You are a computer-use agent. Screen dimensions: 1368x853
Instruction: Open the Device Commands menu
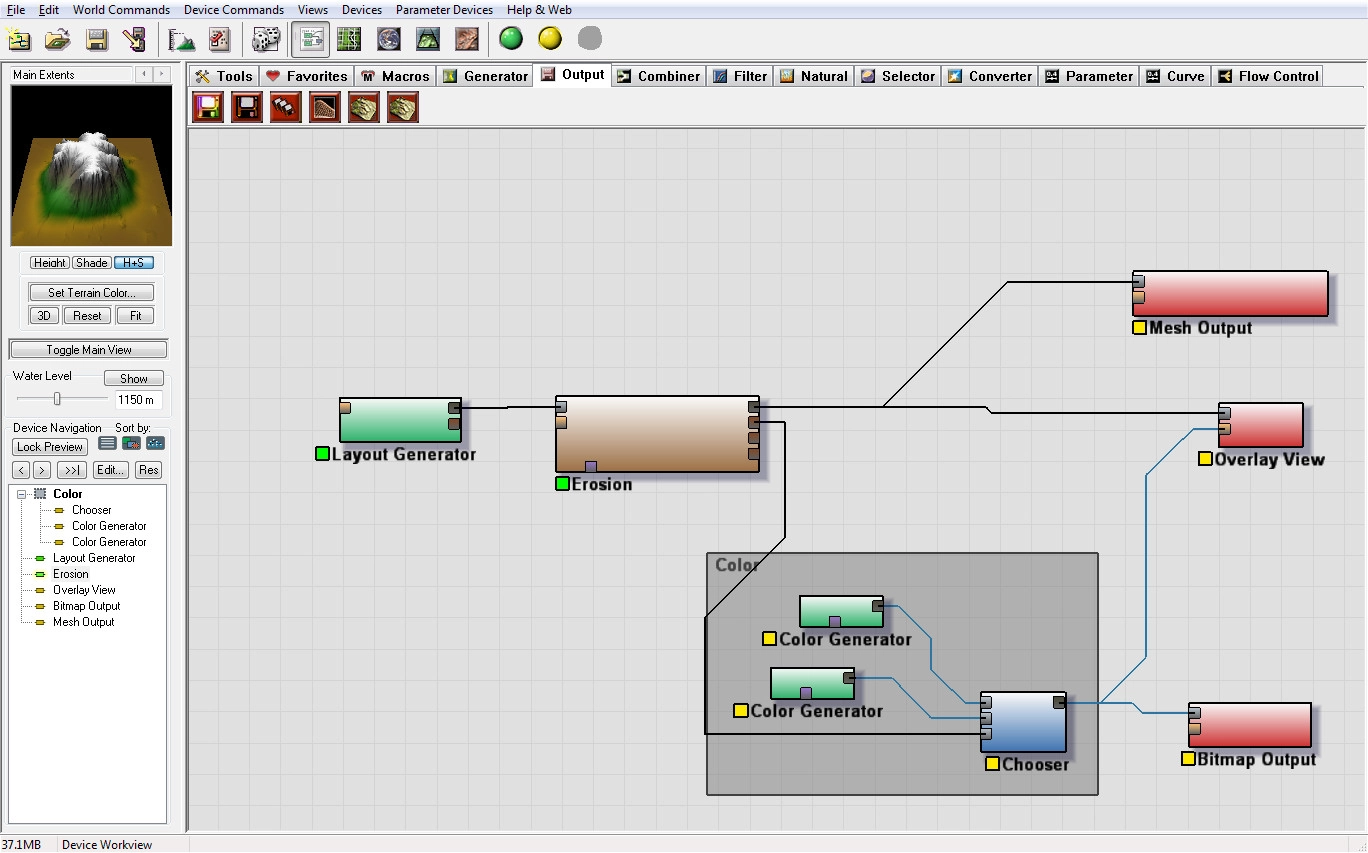point(234,10)
